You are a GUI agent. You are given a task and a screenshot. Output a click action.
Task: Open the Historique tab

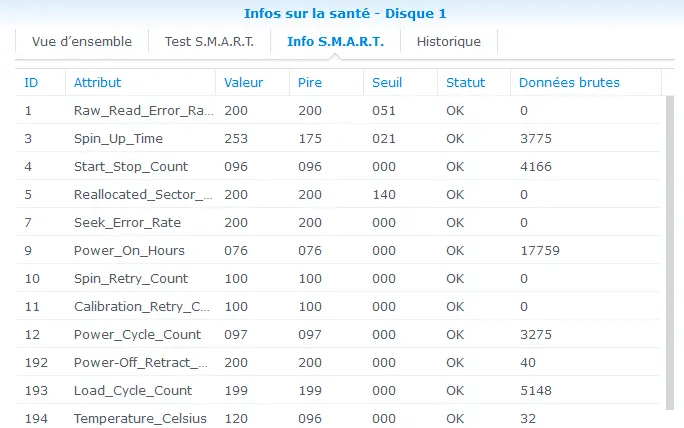tap(448, 41)
